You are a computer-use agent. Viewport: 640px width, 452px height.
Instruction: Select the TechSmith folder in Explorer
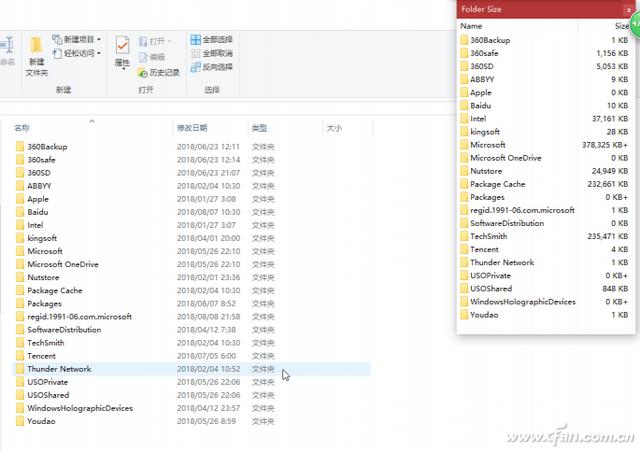[x=40, y=343]
